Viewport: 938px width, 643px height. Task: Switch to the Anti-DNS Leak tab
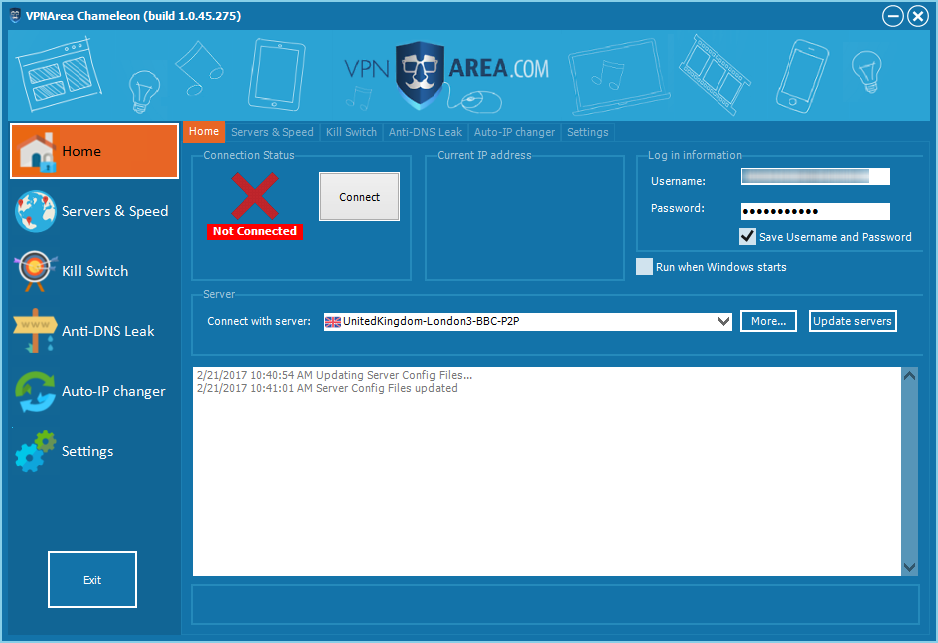[425, 132]
